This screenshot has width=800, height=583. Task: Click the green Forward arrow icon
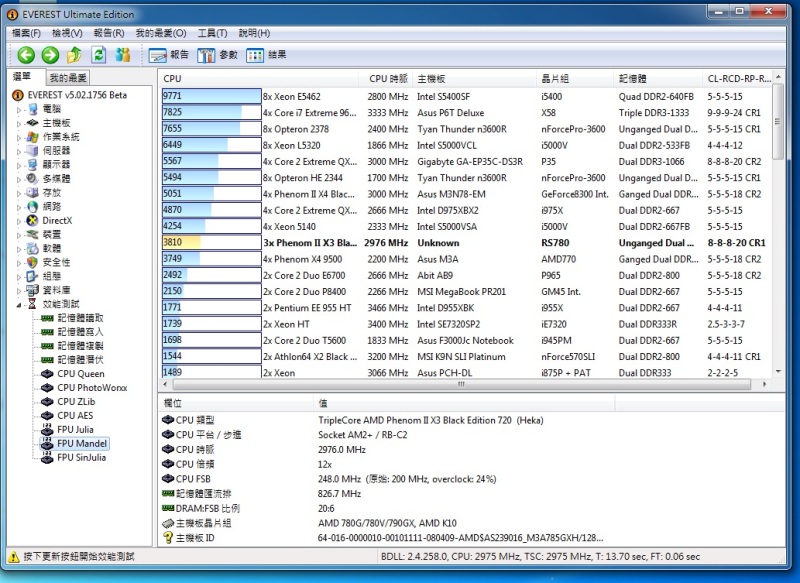tap(50, 55)
